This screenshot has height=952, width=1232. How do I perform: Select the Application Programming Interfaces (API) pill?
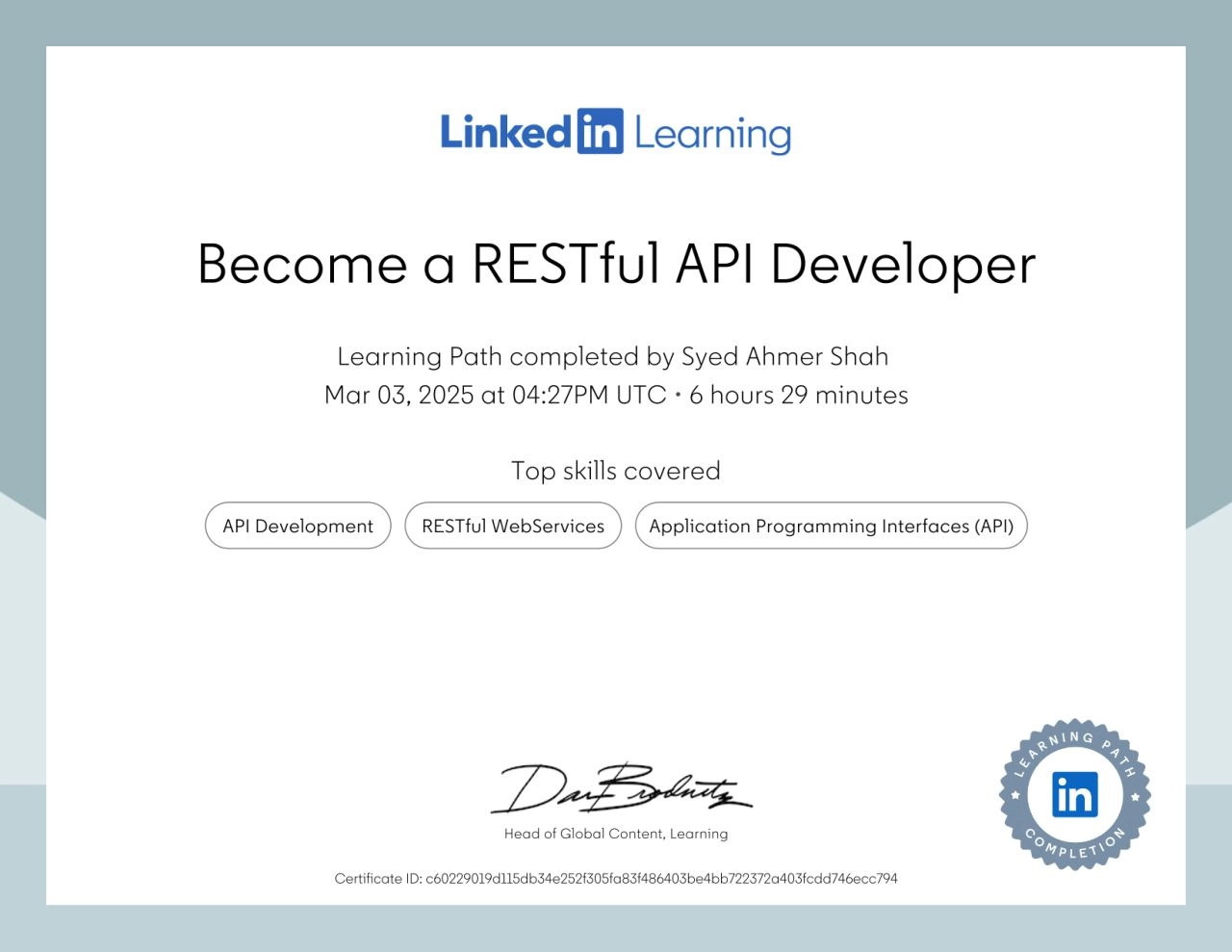832,526
